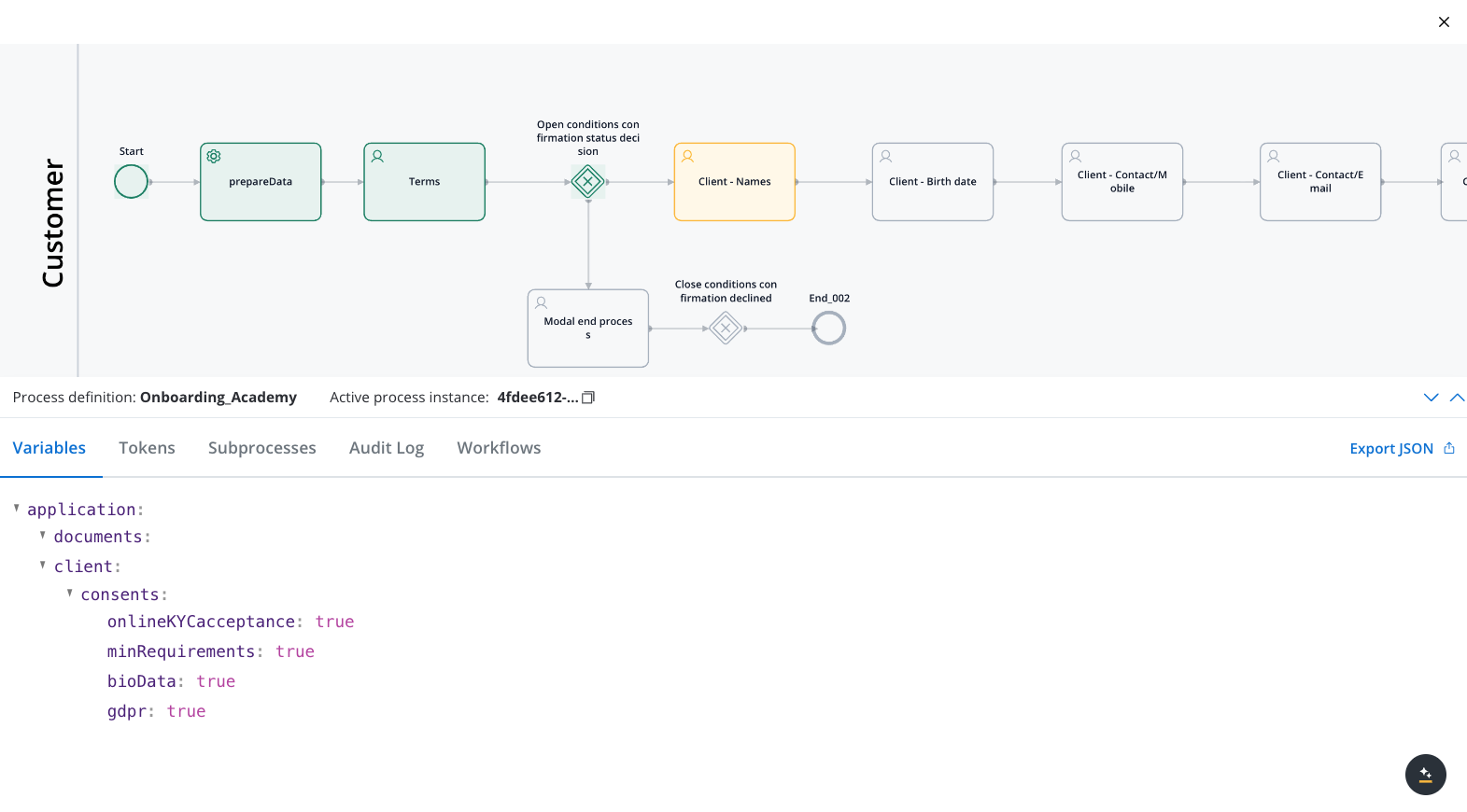Open the AI assistant sparkle button
Viewport: 1467px width, 812px height.
click(x=1425, y=775)
